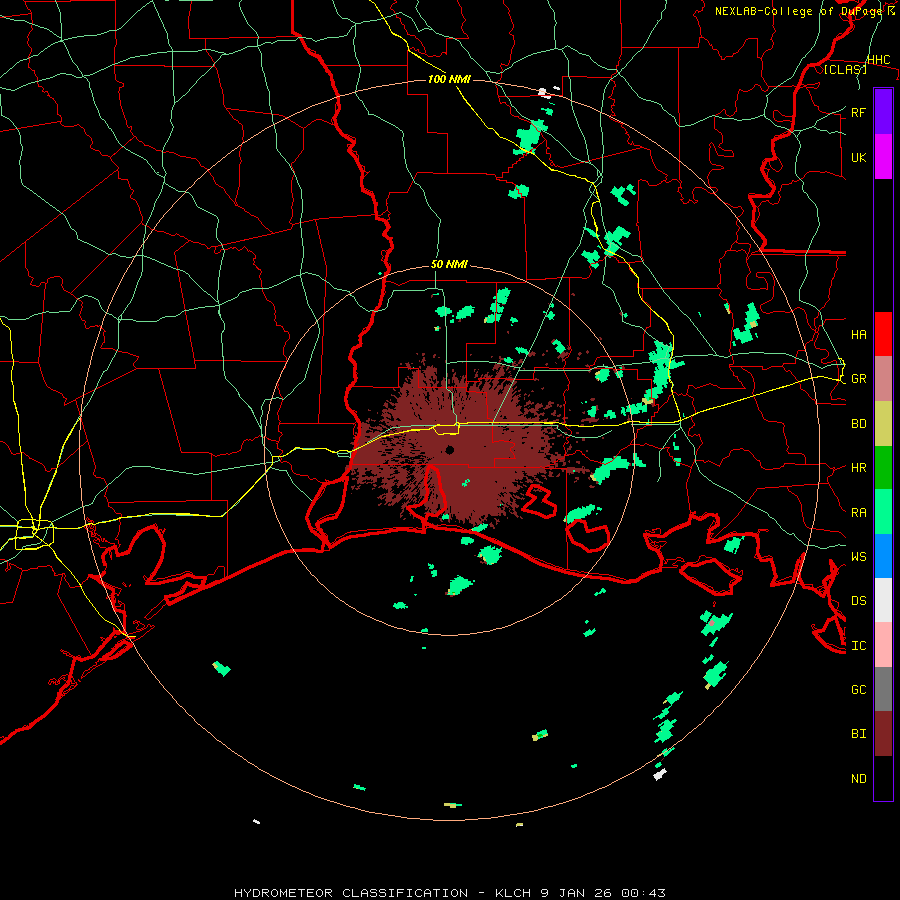The image size is (900, 900).
Task: Click the IC legend label
Action: pos(858,646)
